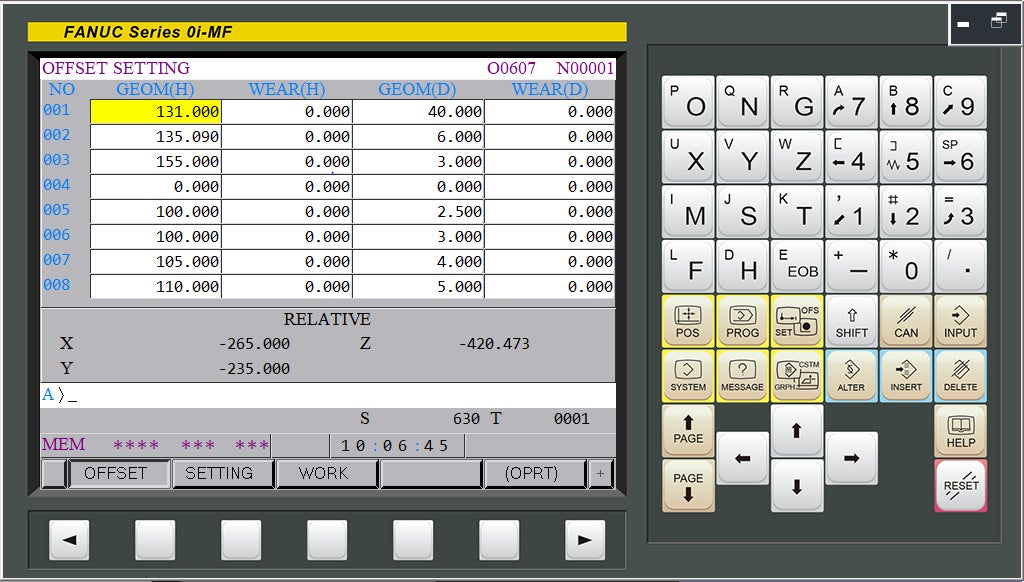
Task: Move cursor with up arrow key
Action: pyautogui.click(x=797, y=431)
